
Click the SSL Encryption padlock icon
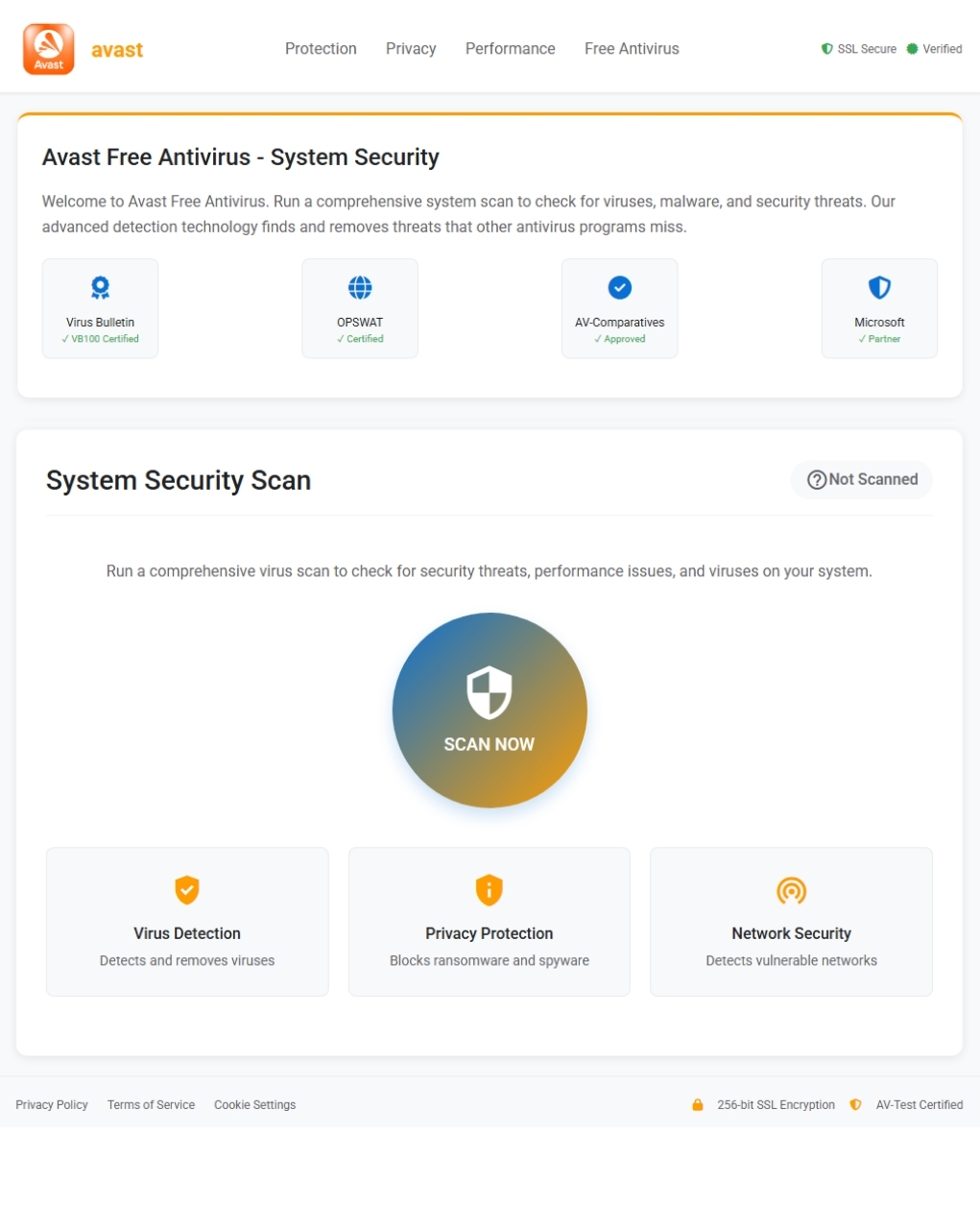698,1105
